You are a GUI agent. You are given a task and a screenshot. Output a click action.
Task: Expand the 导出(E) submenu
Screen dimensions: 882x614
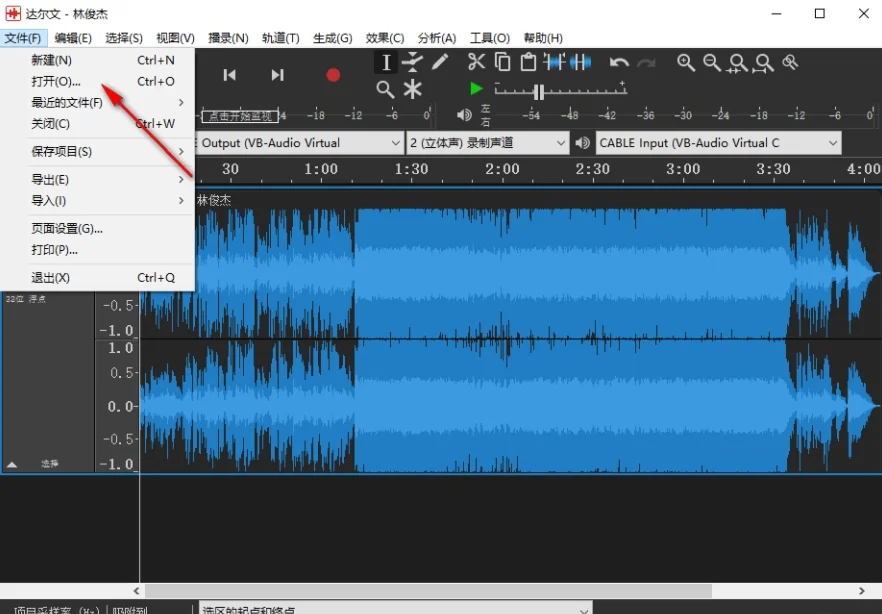(98, 179)
